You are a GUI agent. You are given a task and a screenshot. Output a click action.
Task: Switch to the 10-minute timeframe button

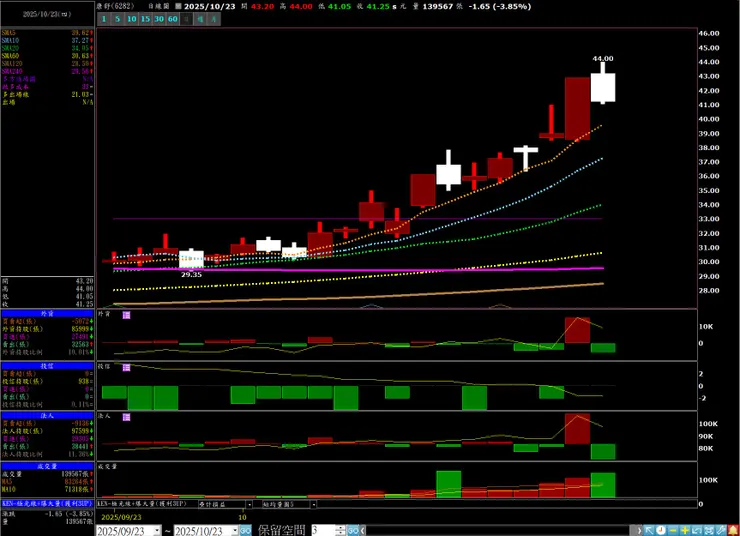(131, 19)
